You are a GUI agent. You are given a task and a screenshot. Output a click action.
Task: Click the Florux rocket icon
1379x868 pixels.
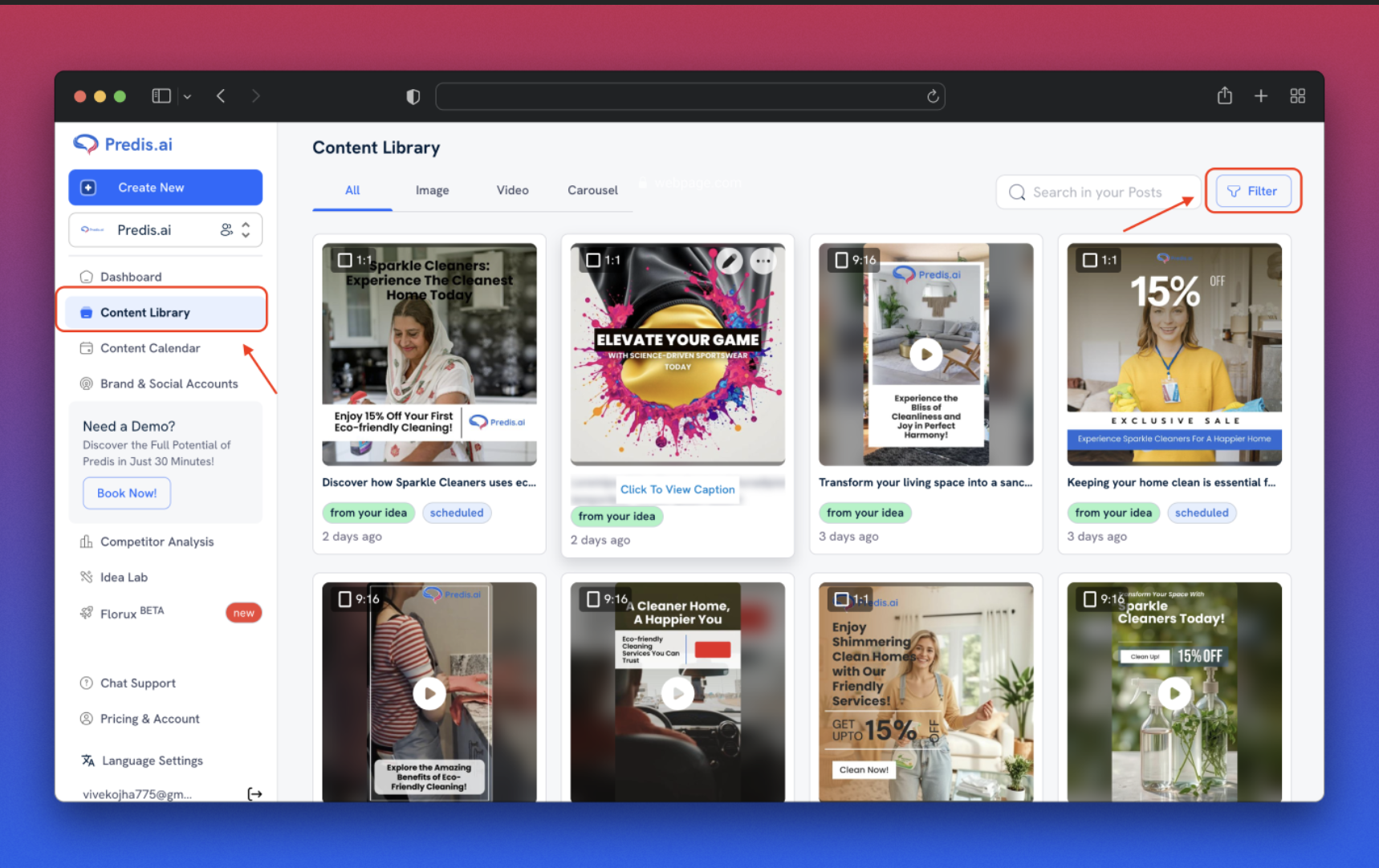[x=87, y=613]
